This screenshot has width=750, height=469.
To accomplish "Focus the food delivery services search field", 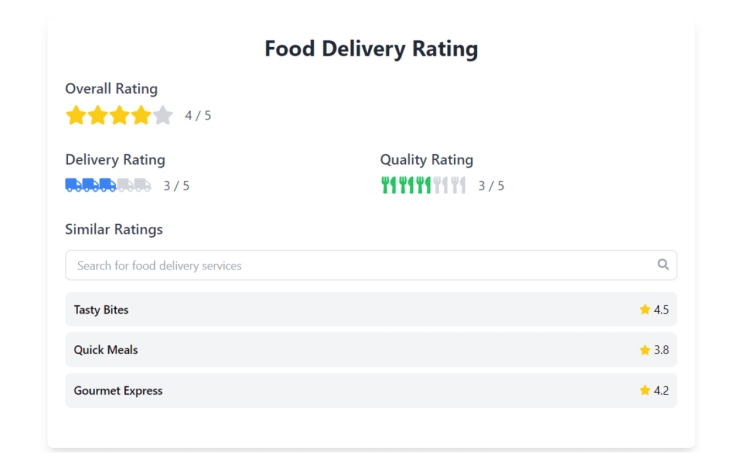I will click(371, 265).
